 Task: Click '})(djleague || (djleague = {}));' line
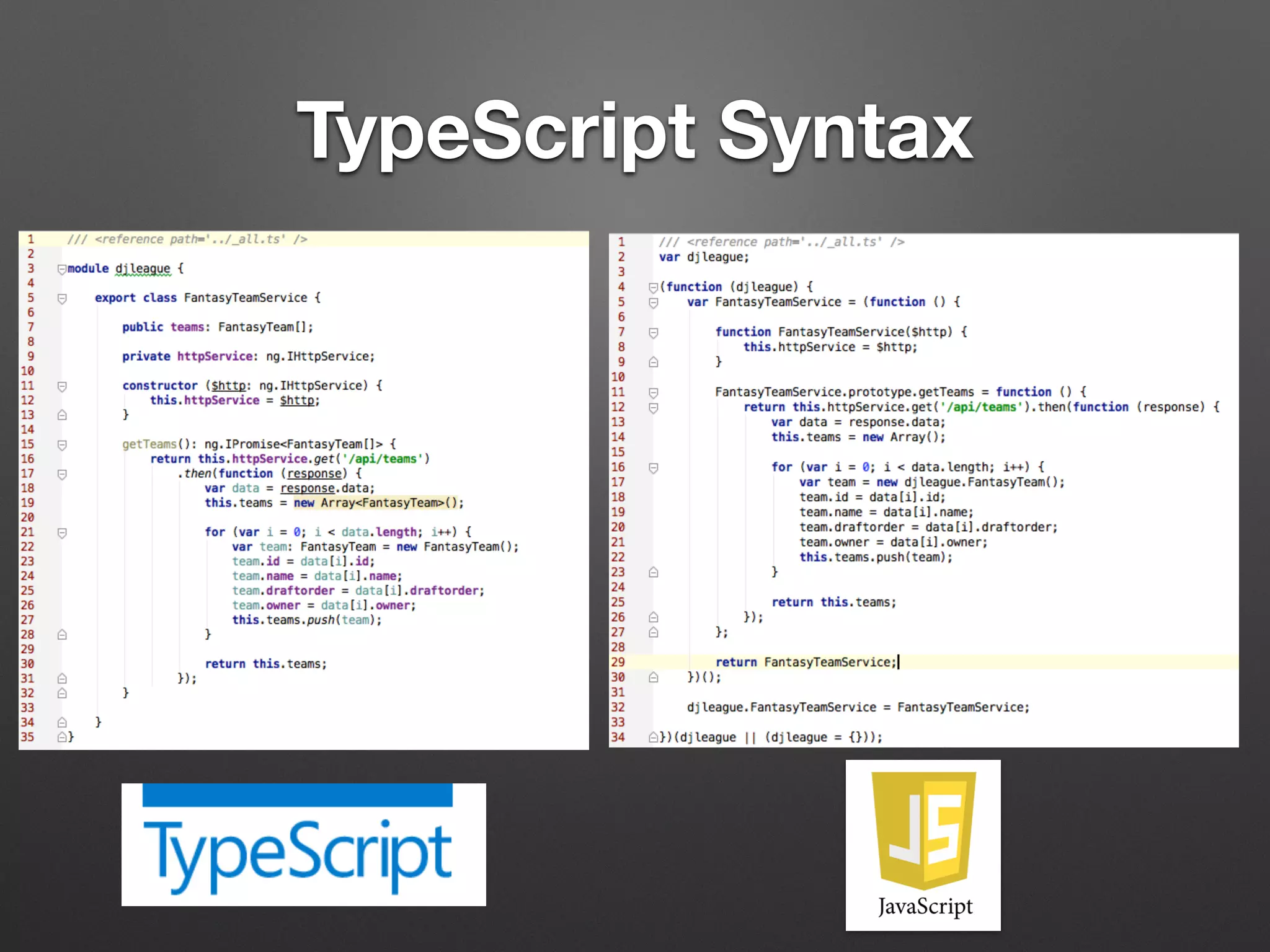pos(771,738)
